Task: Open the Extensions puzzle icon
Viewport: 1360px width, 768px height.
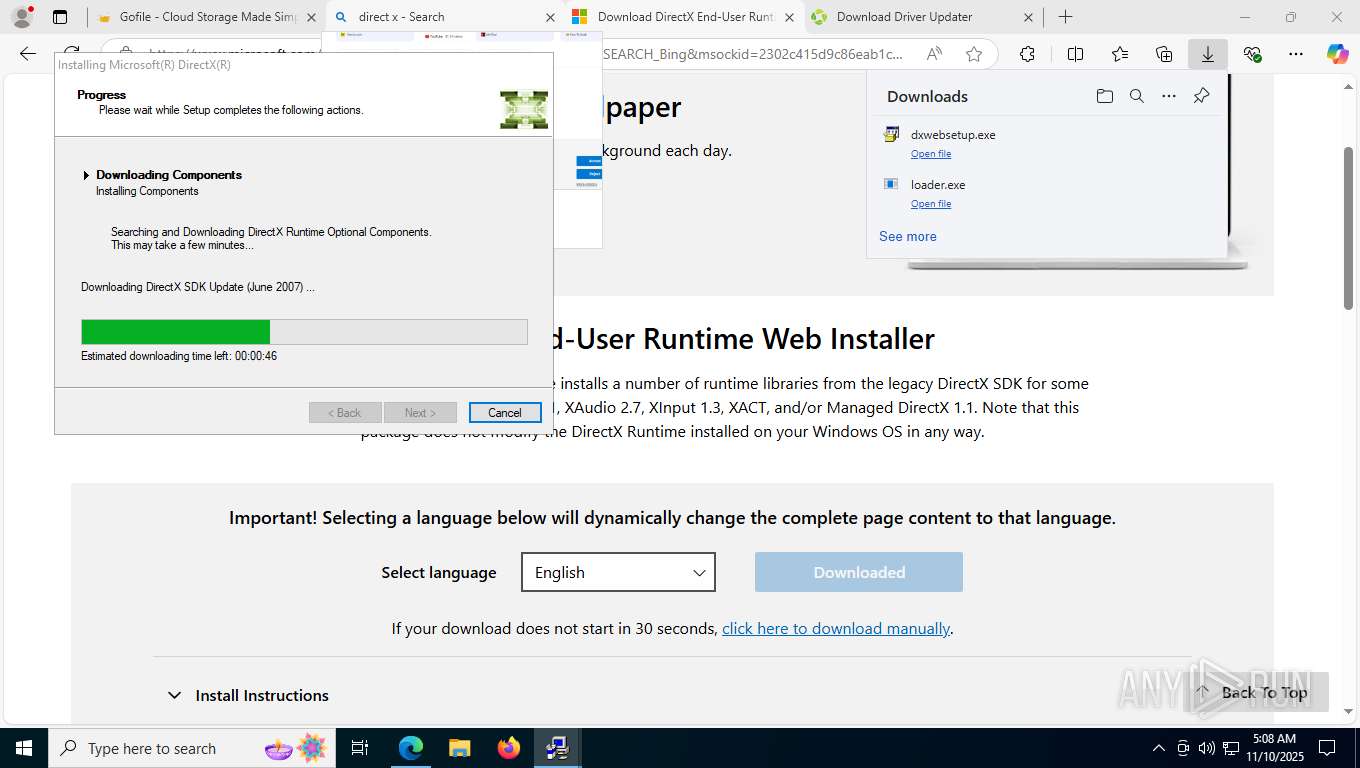Action: click(1027, 54)
